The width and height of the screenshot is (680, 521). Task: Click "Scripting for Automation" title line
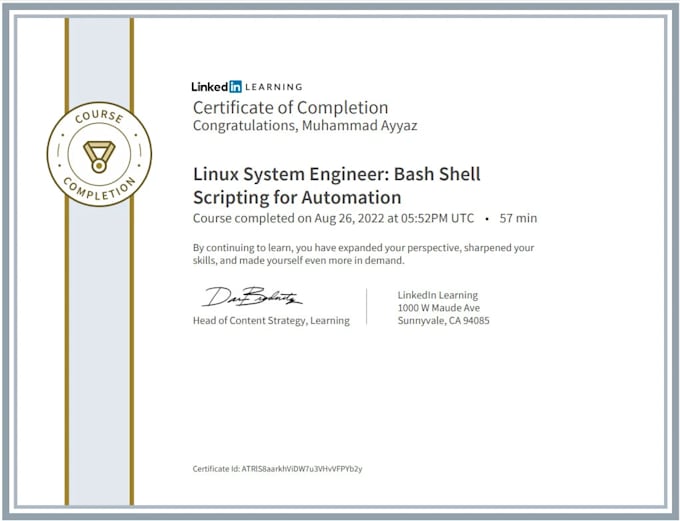click(x=297, y=197)
